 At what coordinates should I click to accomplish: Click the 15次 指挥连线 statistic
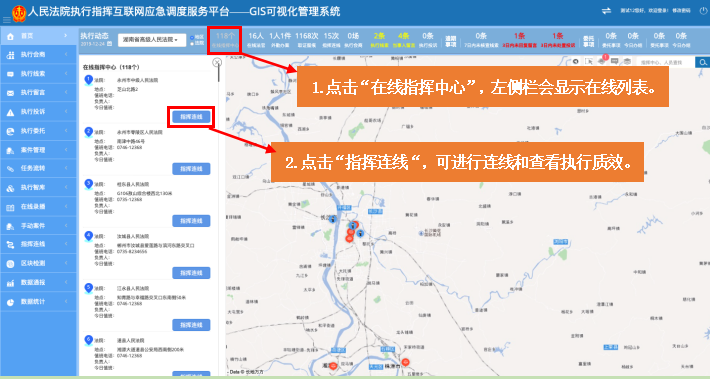tap(331, 40)
